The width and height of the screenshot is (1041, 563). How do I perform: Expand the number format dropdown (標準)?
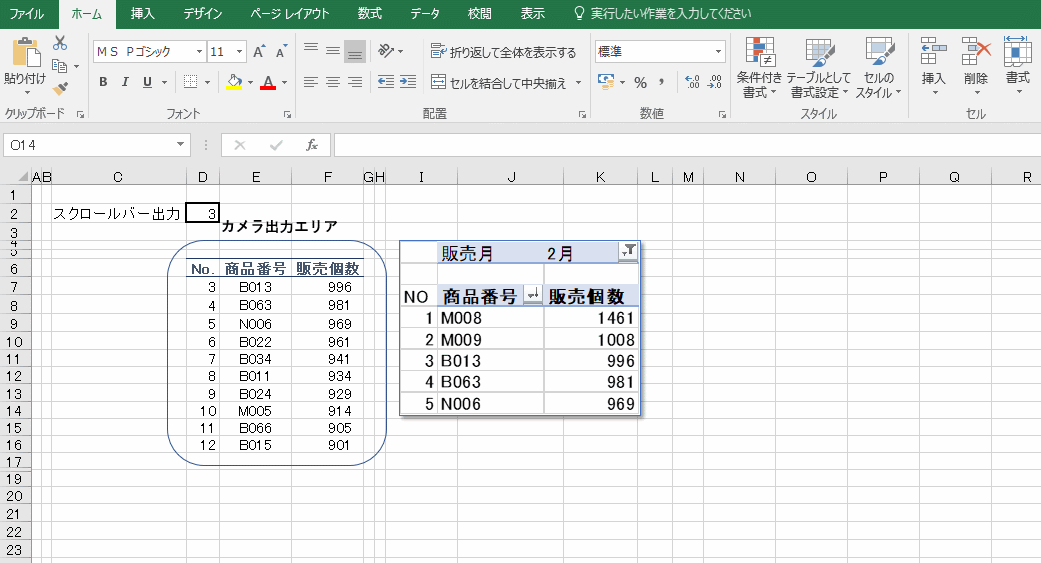click(719, 51)
